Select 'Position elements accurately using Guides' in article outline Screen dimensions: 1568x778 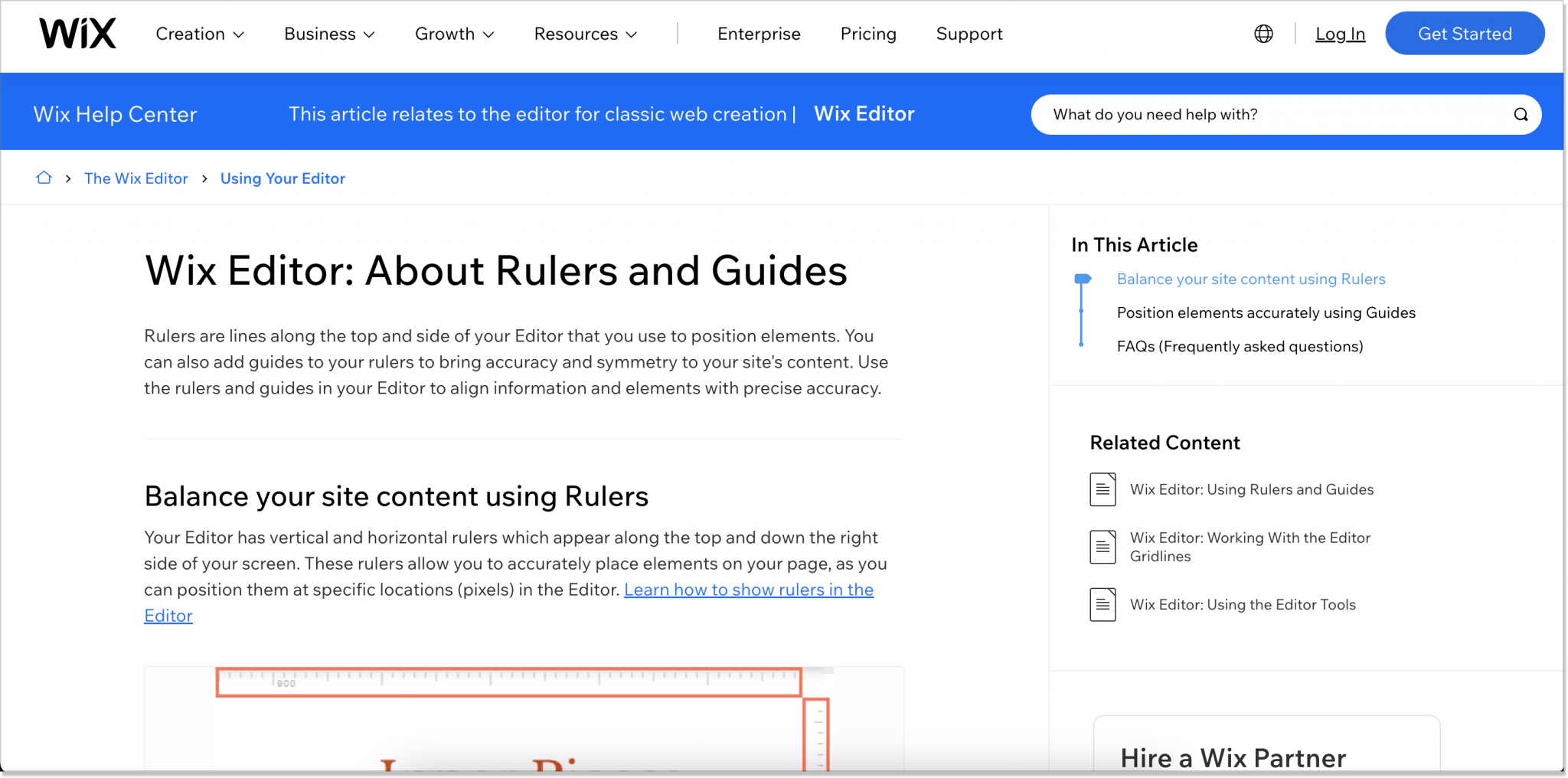(1266, 312)
